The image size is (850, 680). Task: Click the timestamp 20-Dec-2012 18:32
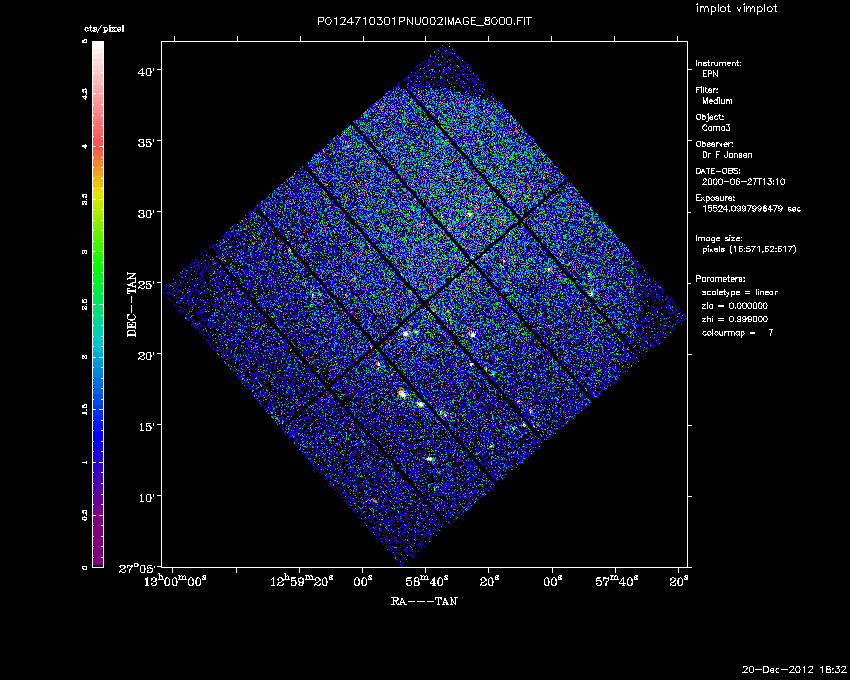point(794,670)
